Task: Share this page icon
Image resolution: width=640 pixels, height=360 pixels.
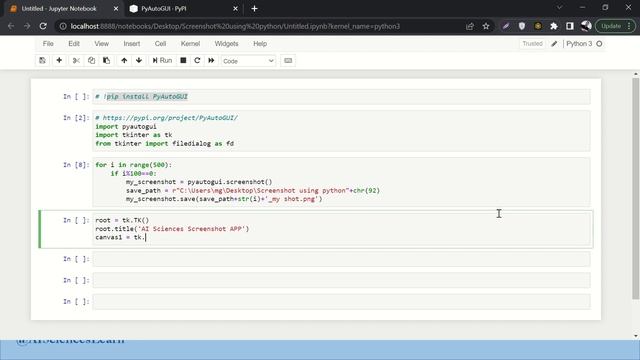Action: click(470, 26)
